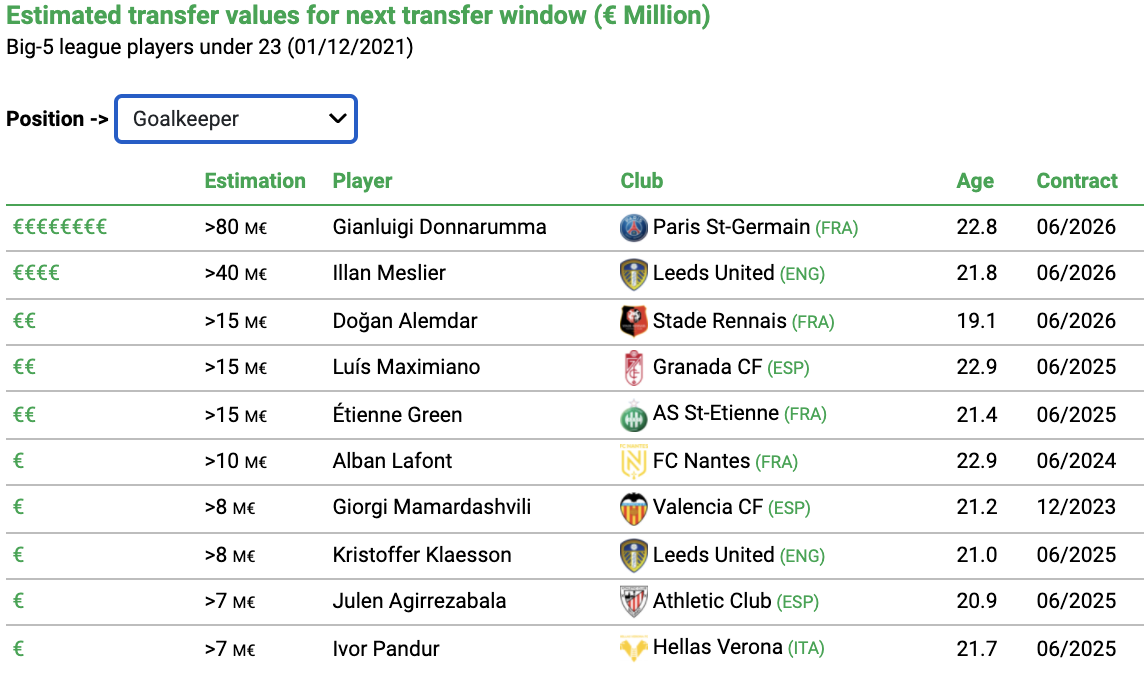This screenshot has width=1144, height=690.
Task: Click the Age column header
Action: click(975, 181)
